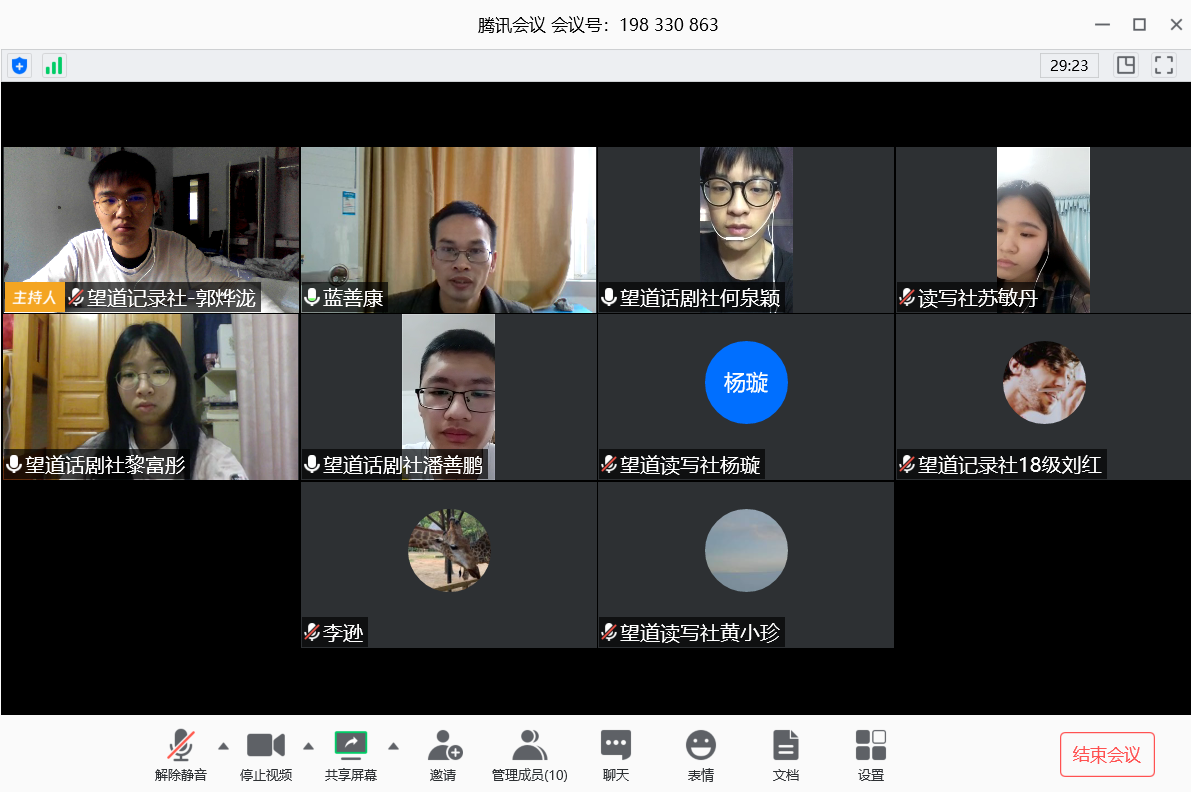Image resolution: width=1191 pixels, height=792 pixels.
Task: Click the name label 望道记录社18级刘红
Action: (x=1009, y=465)
